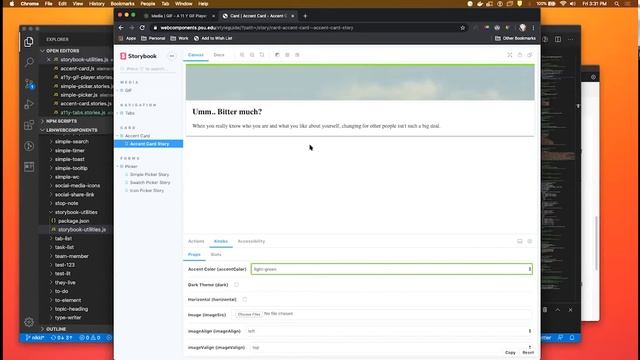This screenshot has height=360, width=640.
Task: Bookmark this page with the star icon
Action: tap(462, 28)
